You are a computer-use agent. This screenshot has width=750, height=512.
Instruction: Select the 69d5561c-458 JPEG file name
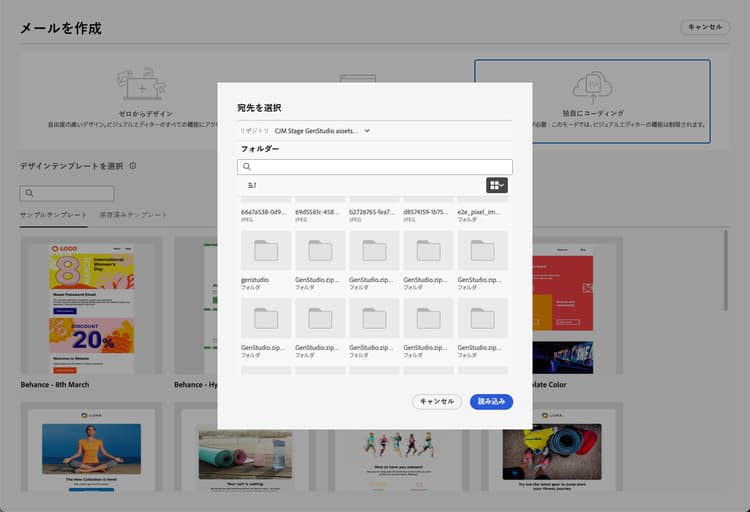point(317,212)
